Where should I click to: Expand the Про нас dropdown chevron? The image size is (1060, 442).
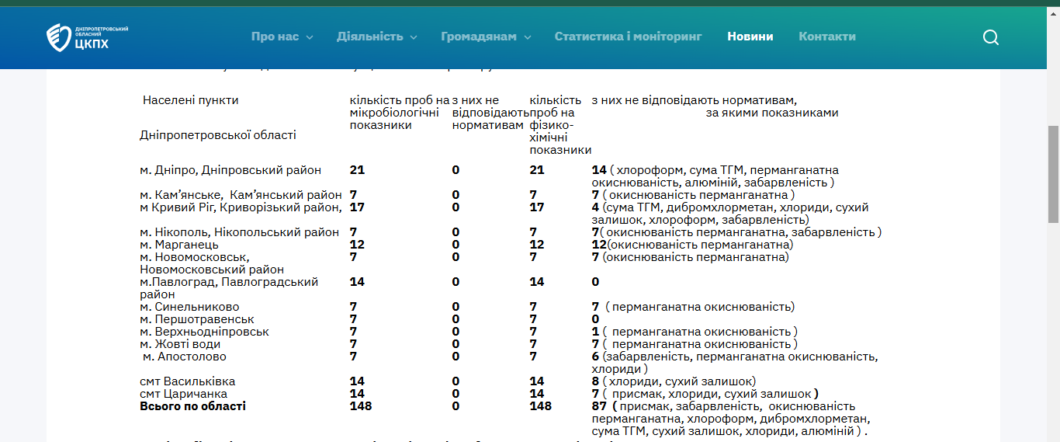click(309, 37)
